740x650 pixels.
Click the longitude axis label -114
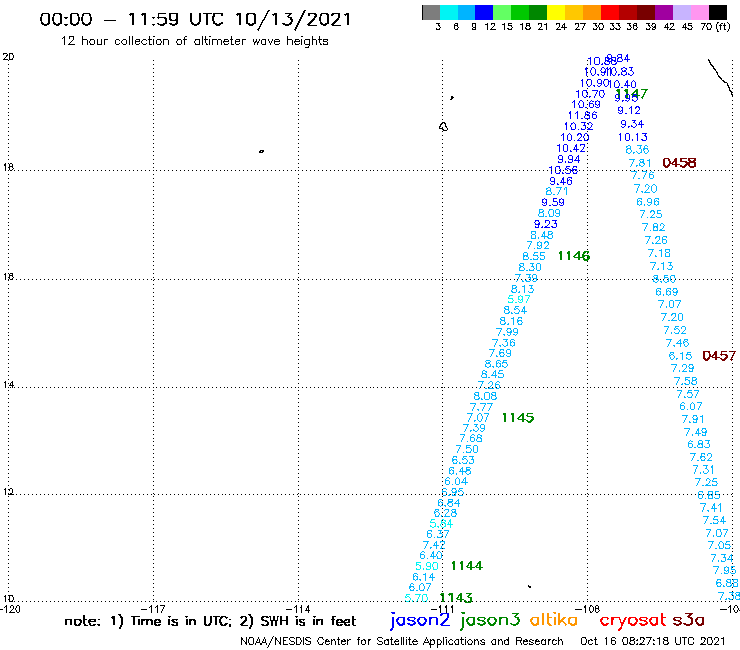[x=298, y=609]
